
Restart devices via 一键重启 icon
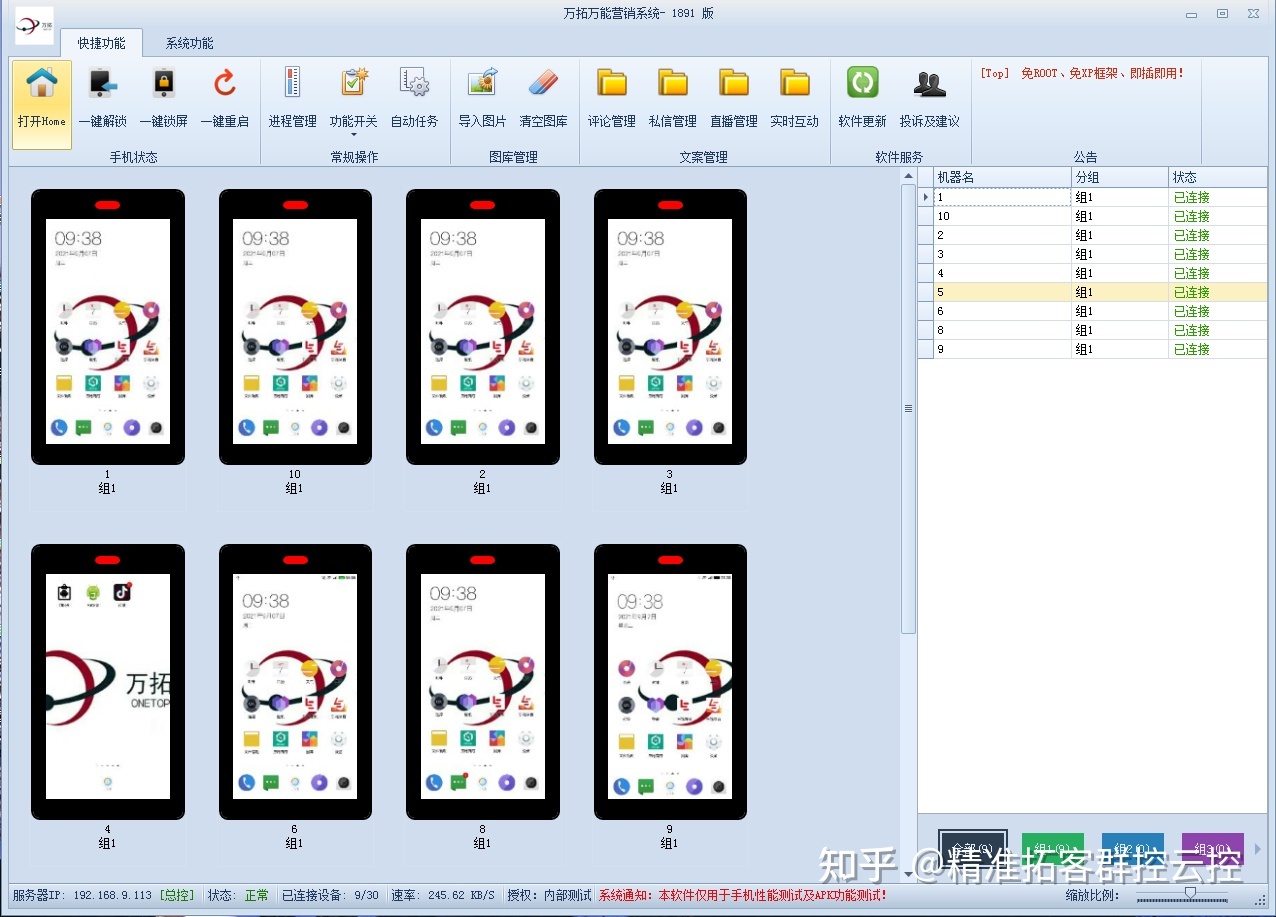pos(225,84)
